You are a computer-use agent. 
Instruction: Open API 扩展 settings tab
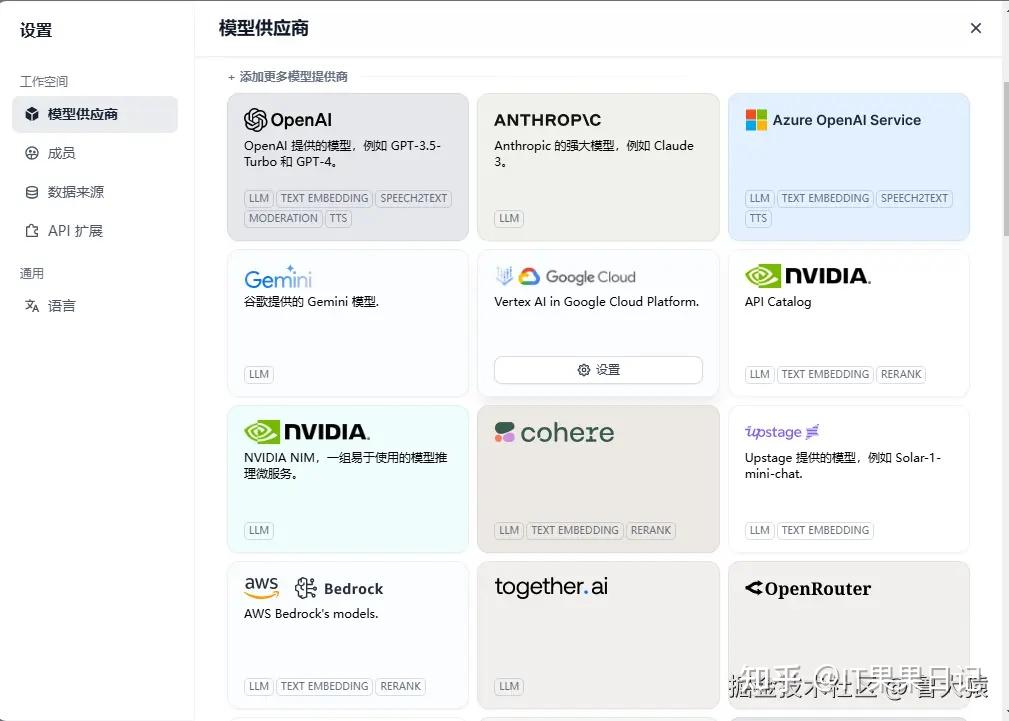coord(95,230)
